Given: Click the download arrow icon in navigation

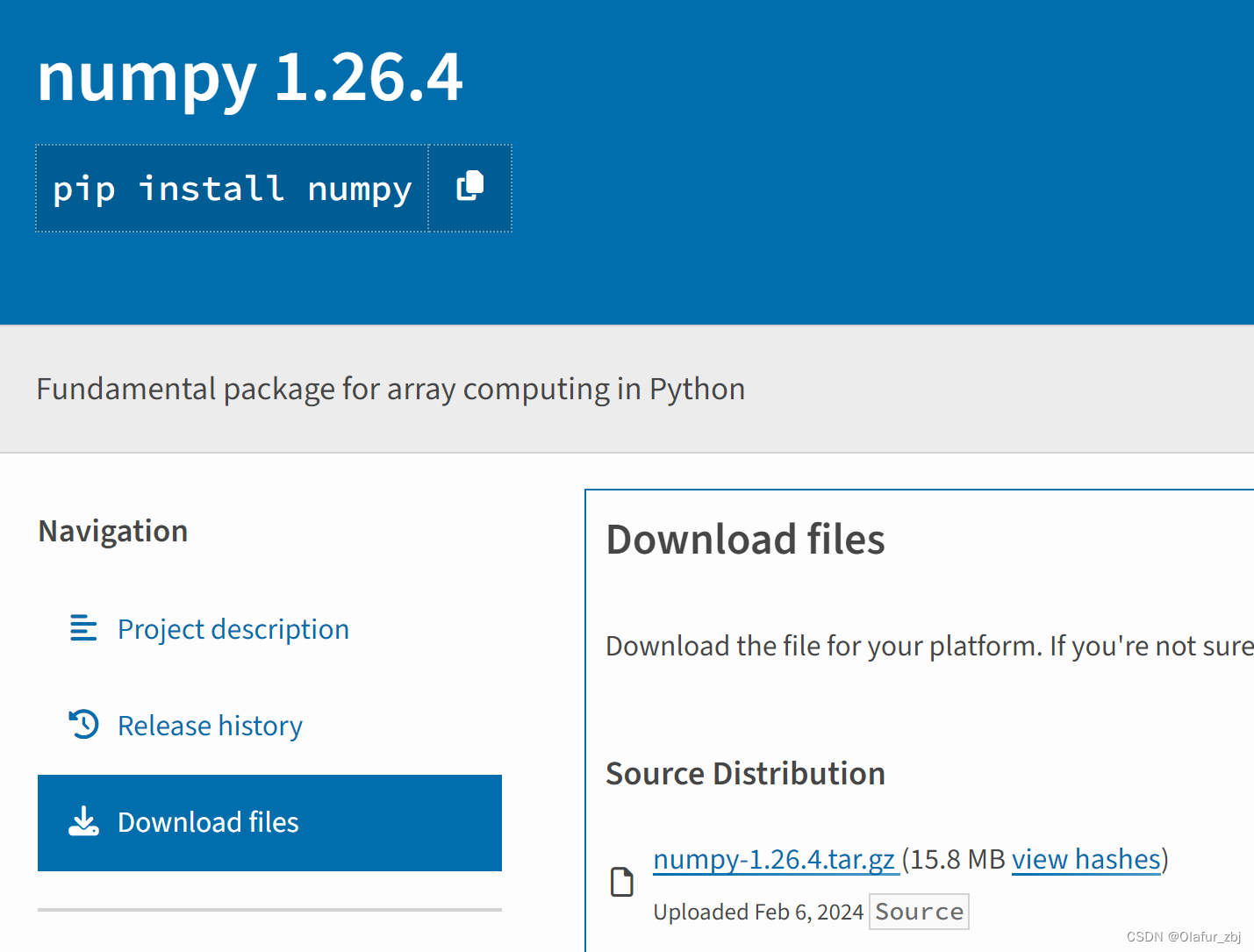Looking at the screenshot, I should (83, 821).
